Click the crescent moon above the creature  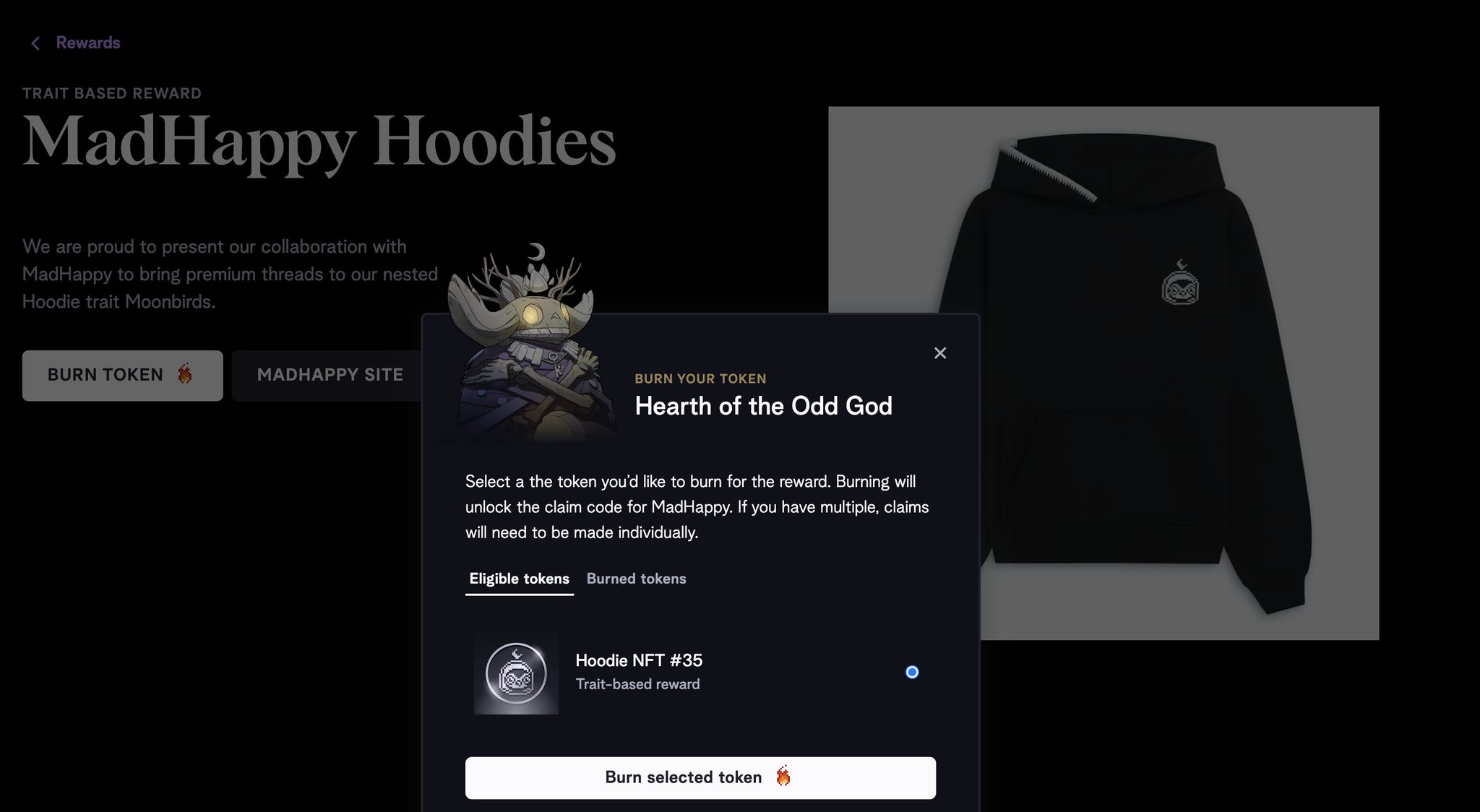click(x=537, y=251)
